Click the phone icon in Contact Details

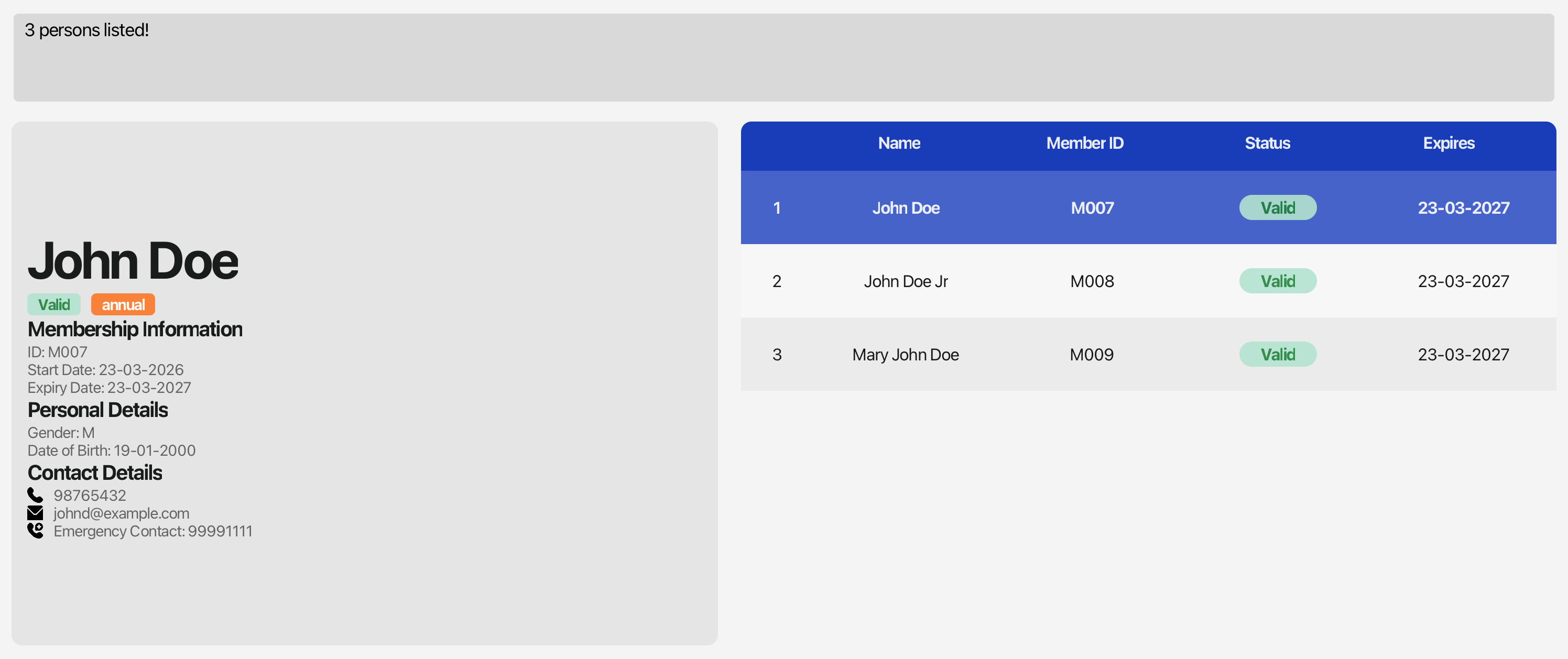click(35, 495)
